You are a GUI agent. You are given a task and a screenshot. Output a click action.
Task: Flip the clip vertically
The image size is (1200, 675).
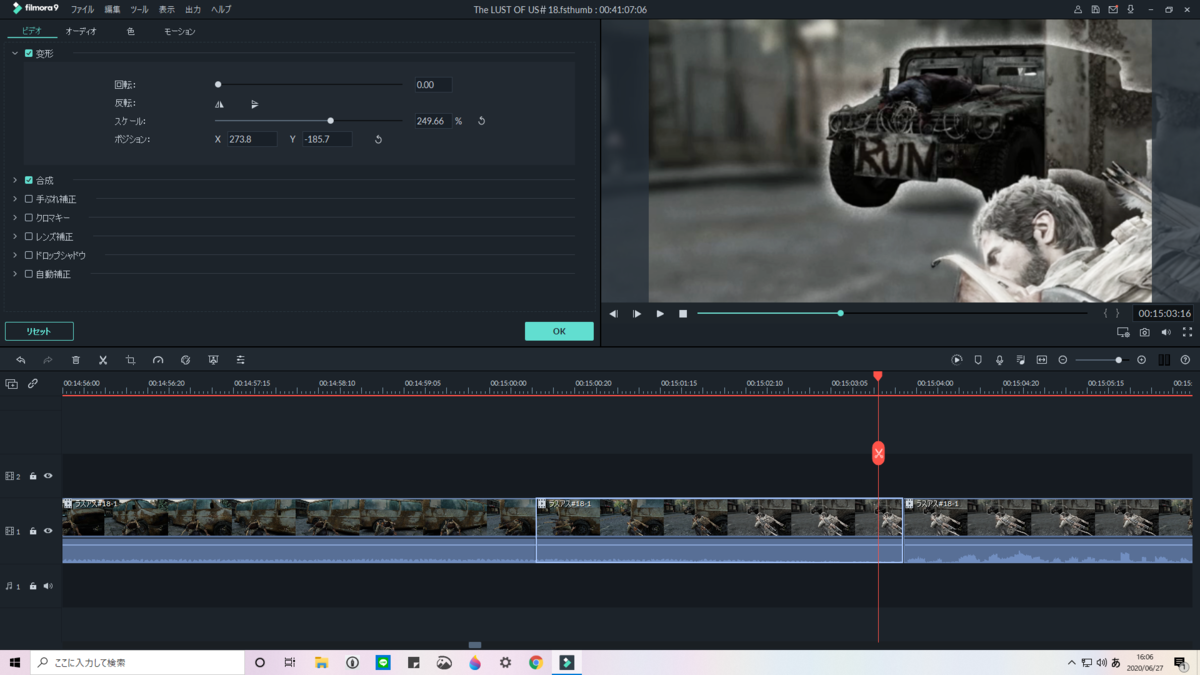pos(254,104)
